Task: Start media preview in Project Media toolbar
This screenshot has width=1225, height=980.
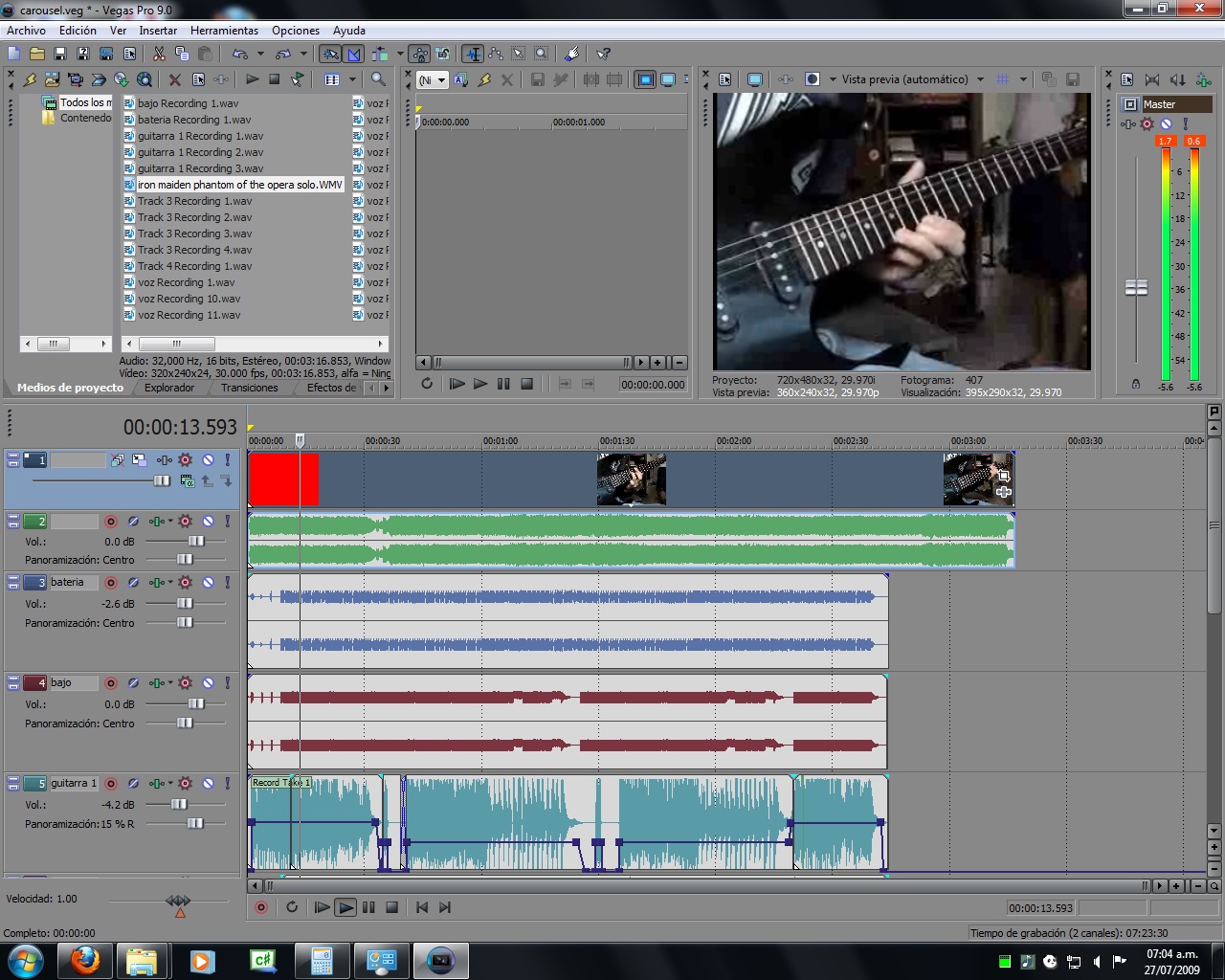Action: point(252,79)
